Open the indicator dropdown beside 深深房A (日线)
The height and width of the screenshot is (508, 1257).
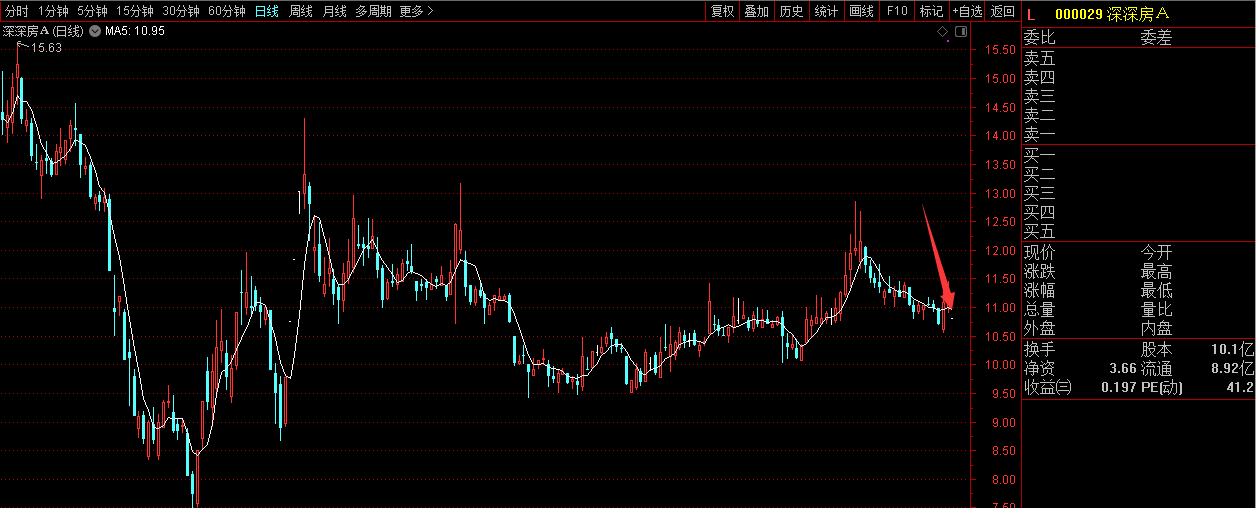click(x=95, y=32)
